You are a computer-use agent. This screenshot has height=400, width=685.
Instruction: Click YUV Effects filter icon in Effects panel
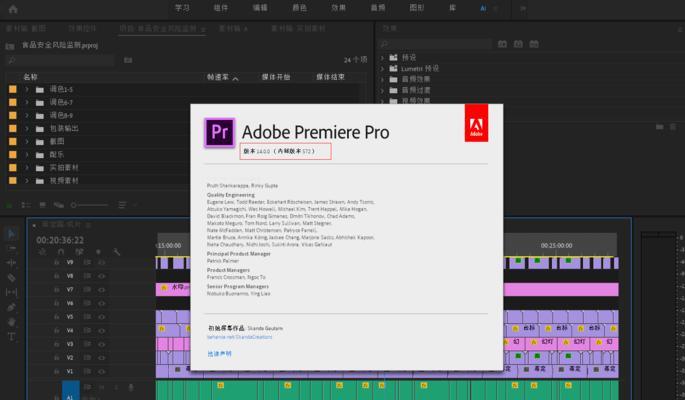point(534,44)
